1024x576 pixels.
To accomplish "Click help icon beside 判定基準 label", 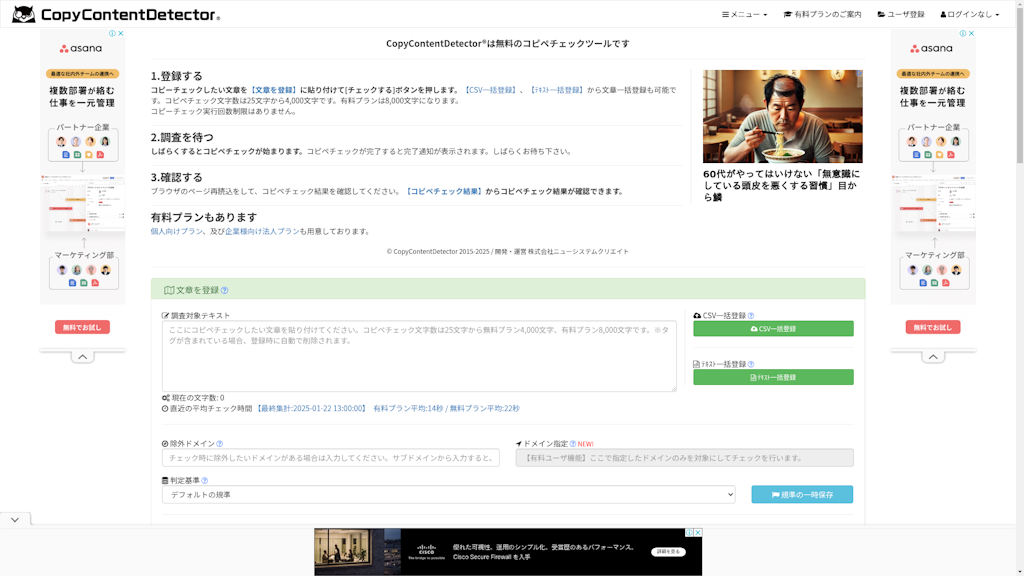I will pyautogui.click(x=204, y=481).
